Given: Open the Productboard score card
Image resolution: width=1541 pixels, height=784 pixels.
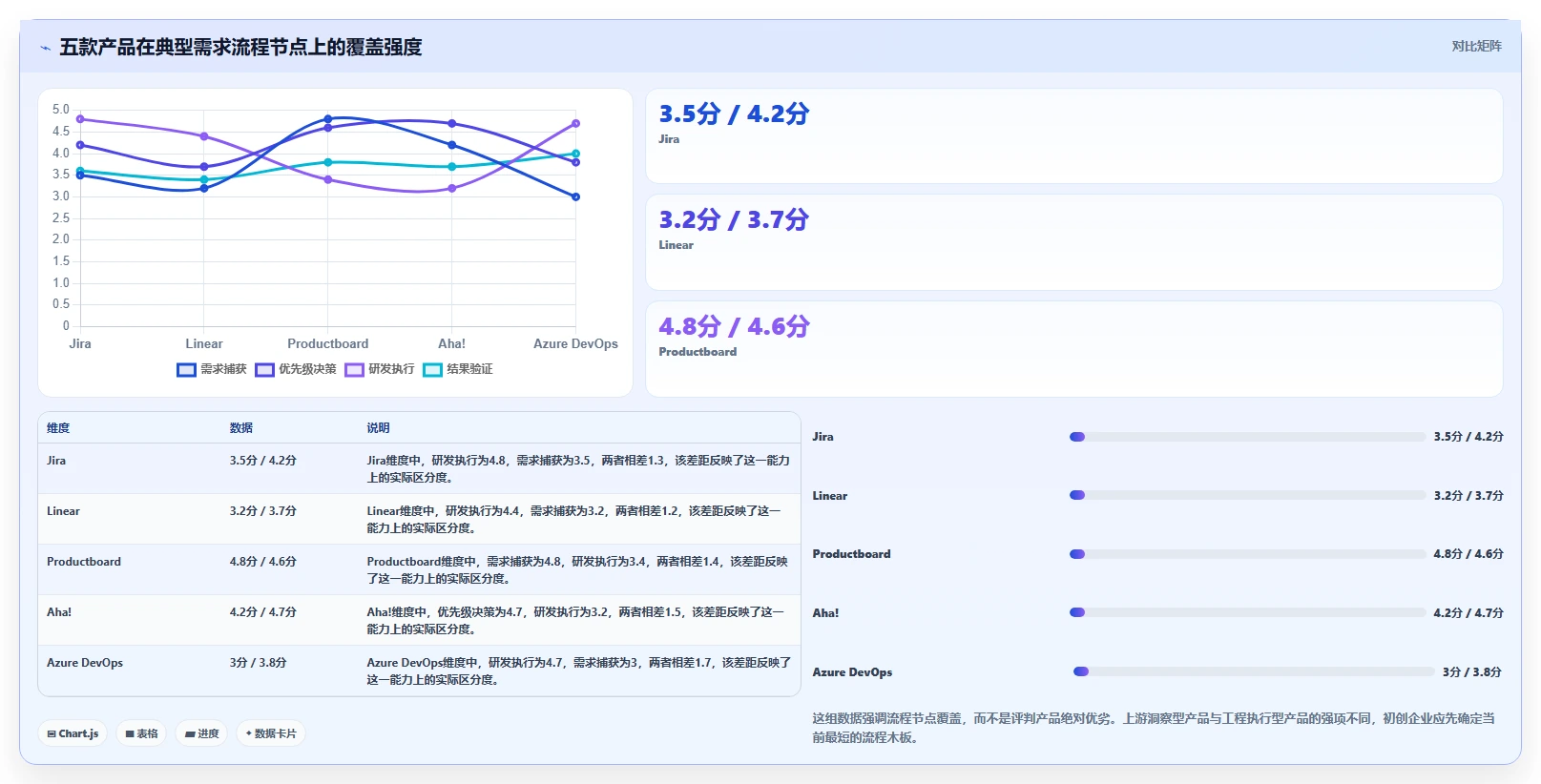Looking at the screenshot, I should coord(1074,349).
